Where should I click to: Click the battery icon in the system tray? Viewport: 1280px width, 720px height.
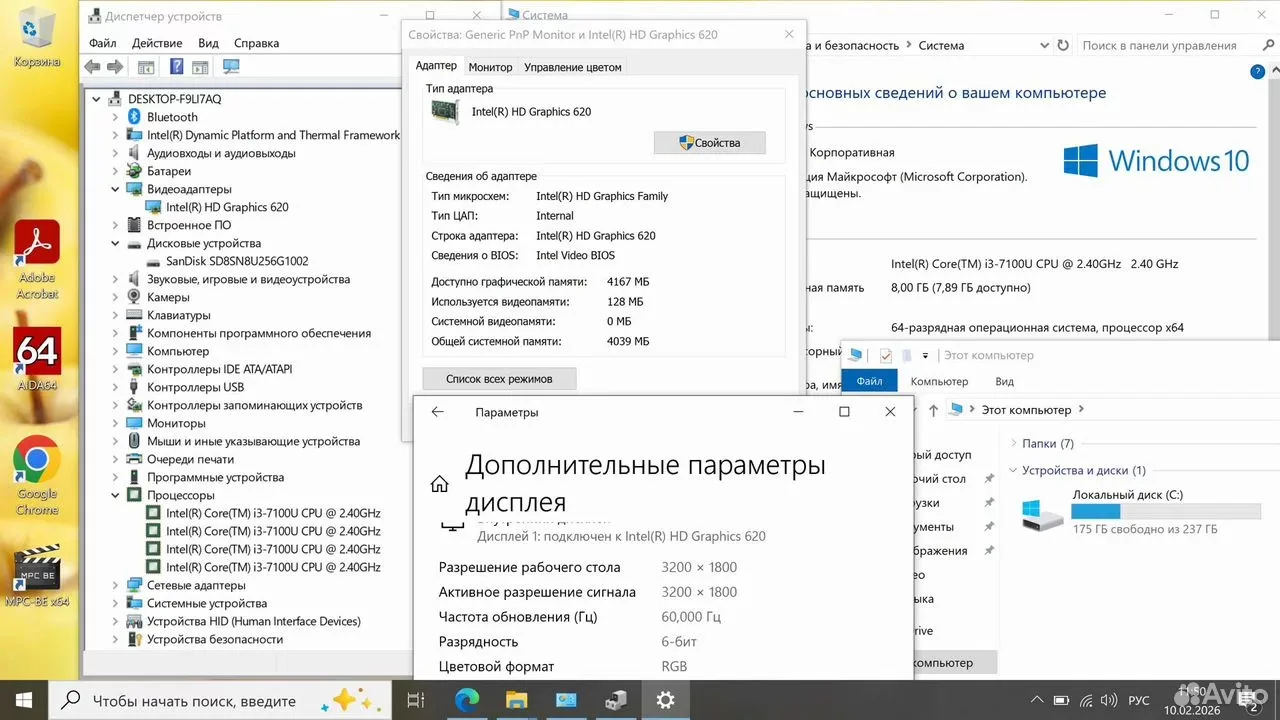tap(1063, 700)
